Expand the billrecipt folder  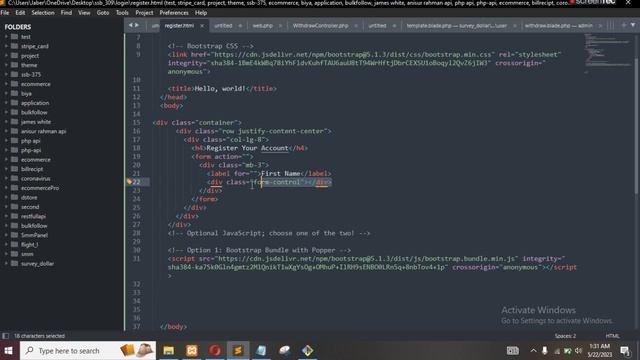pyautogui.click(x=6, y=169)
